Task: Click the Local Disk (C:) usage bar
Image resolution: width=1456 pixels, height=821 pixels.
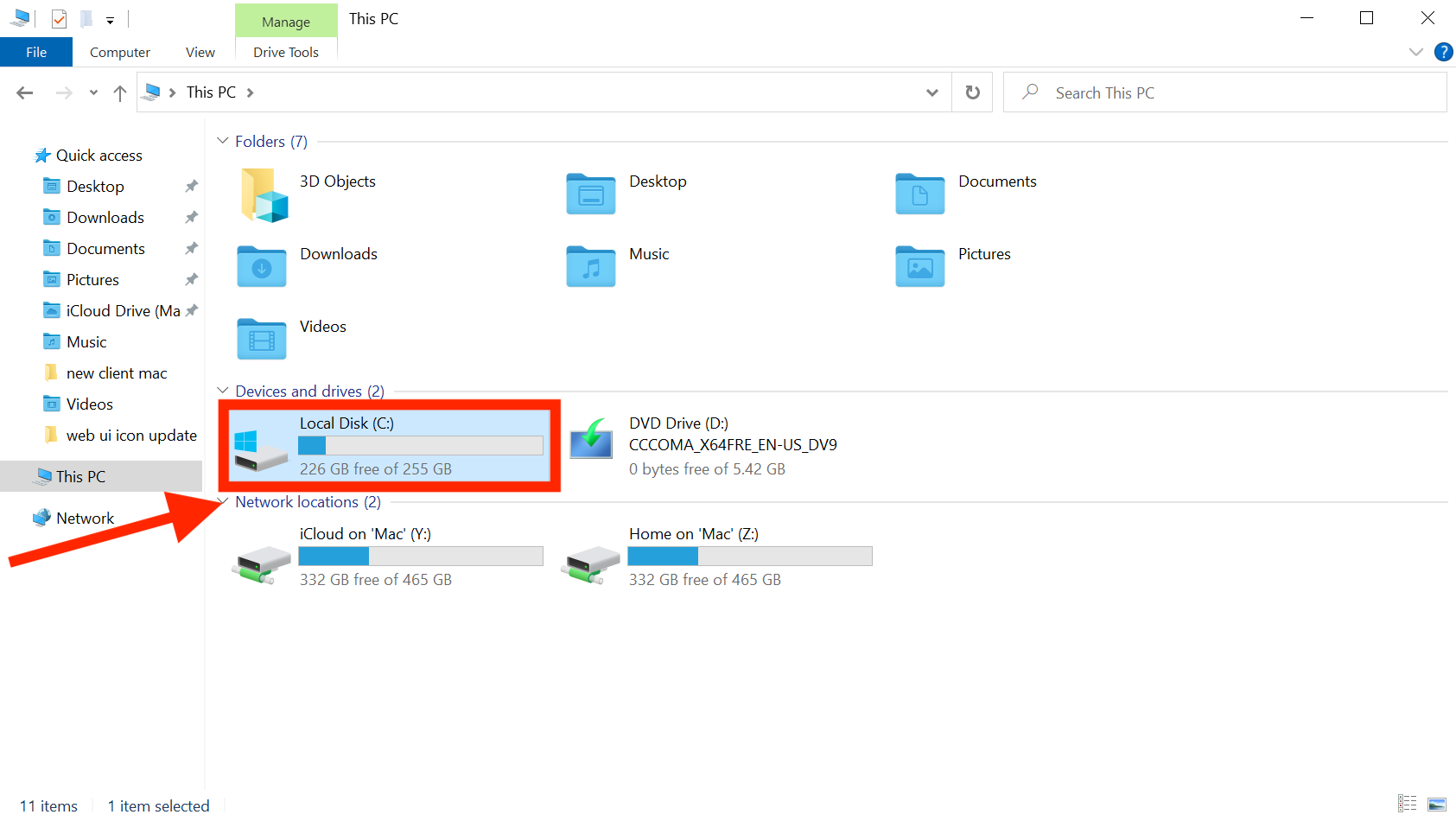Action: click(x=421, y=446)
